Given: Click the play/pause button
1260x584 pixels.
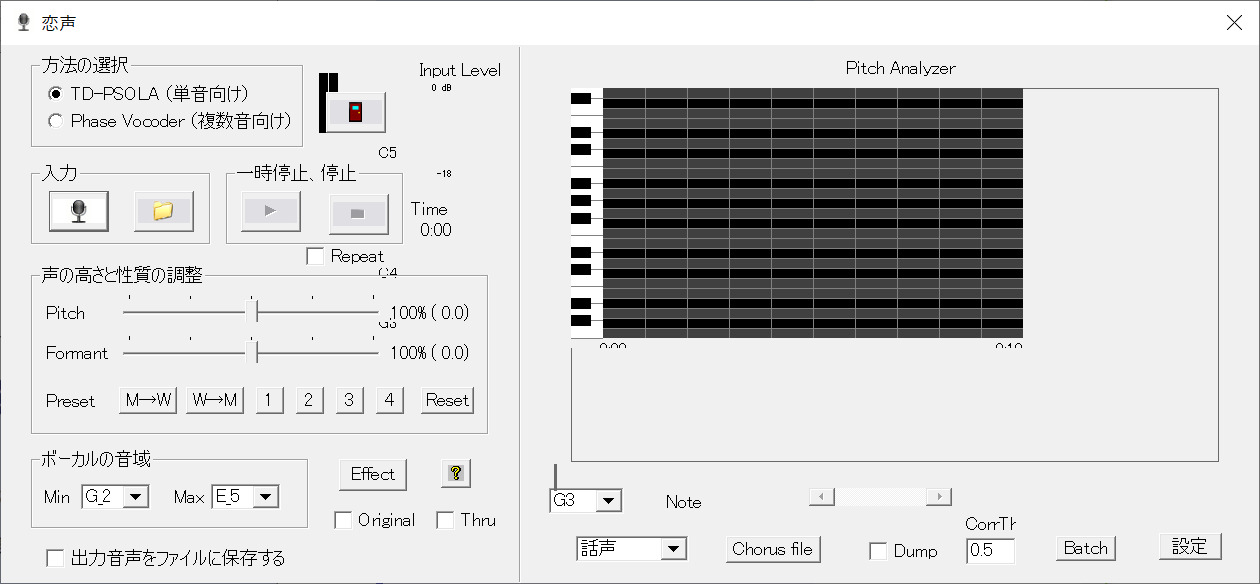Looking at the screenshot, I should (271, 211).
